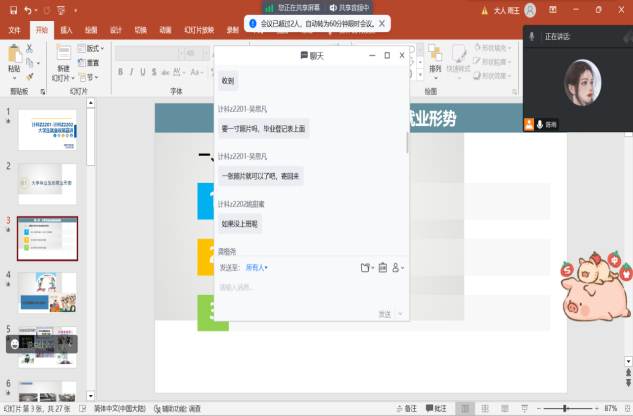Open the chat file-send icon
633x416 pixels.
pos(366,267)
